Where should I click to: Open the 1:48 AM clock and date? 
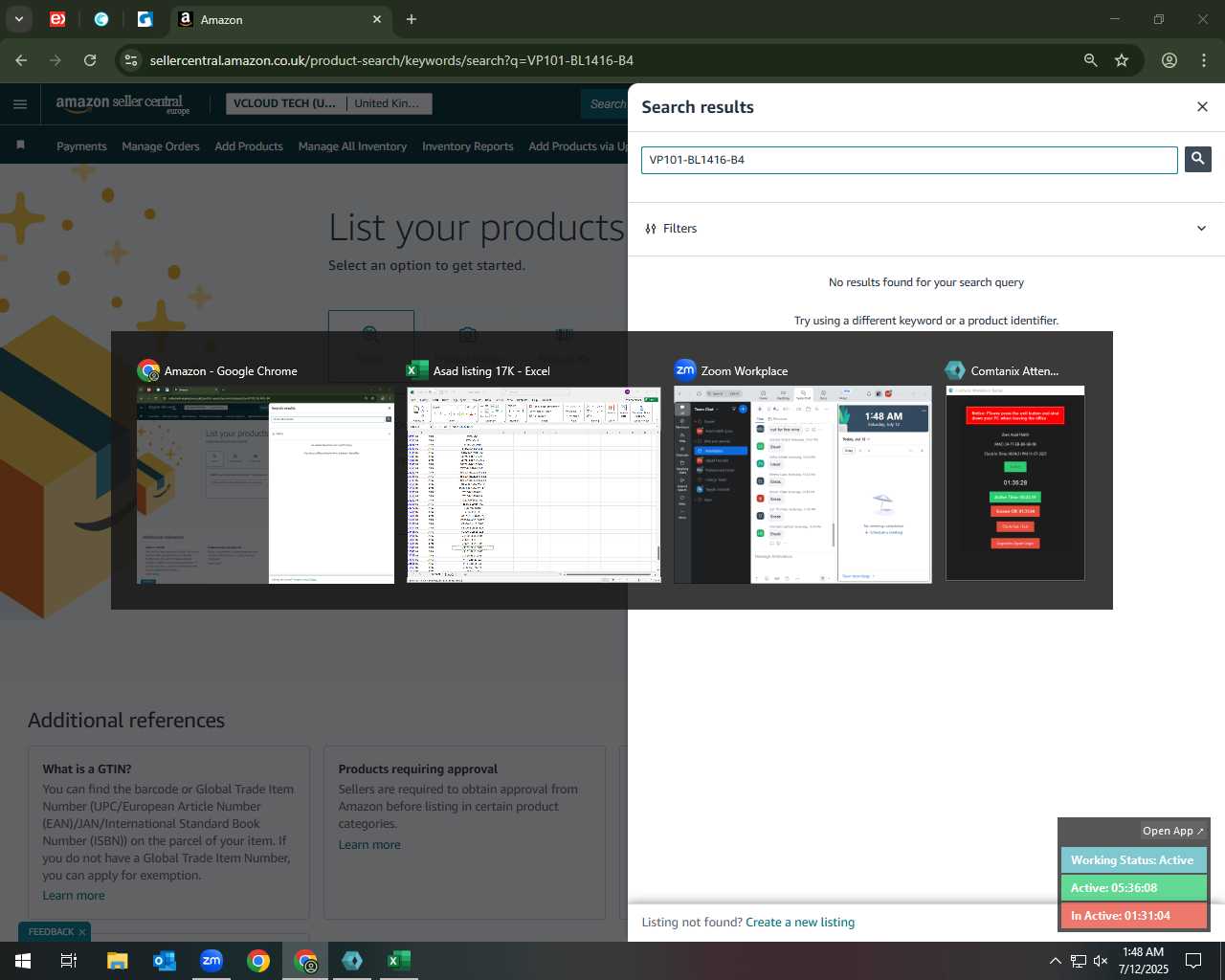click(x=1144, y=961)
